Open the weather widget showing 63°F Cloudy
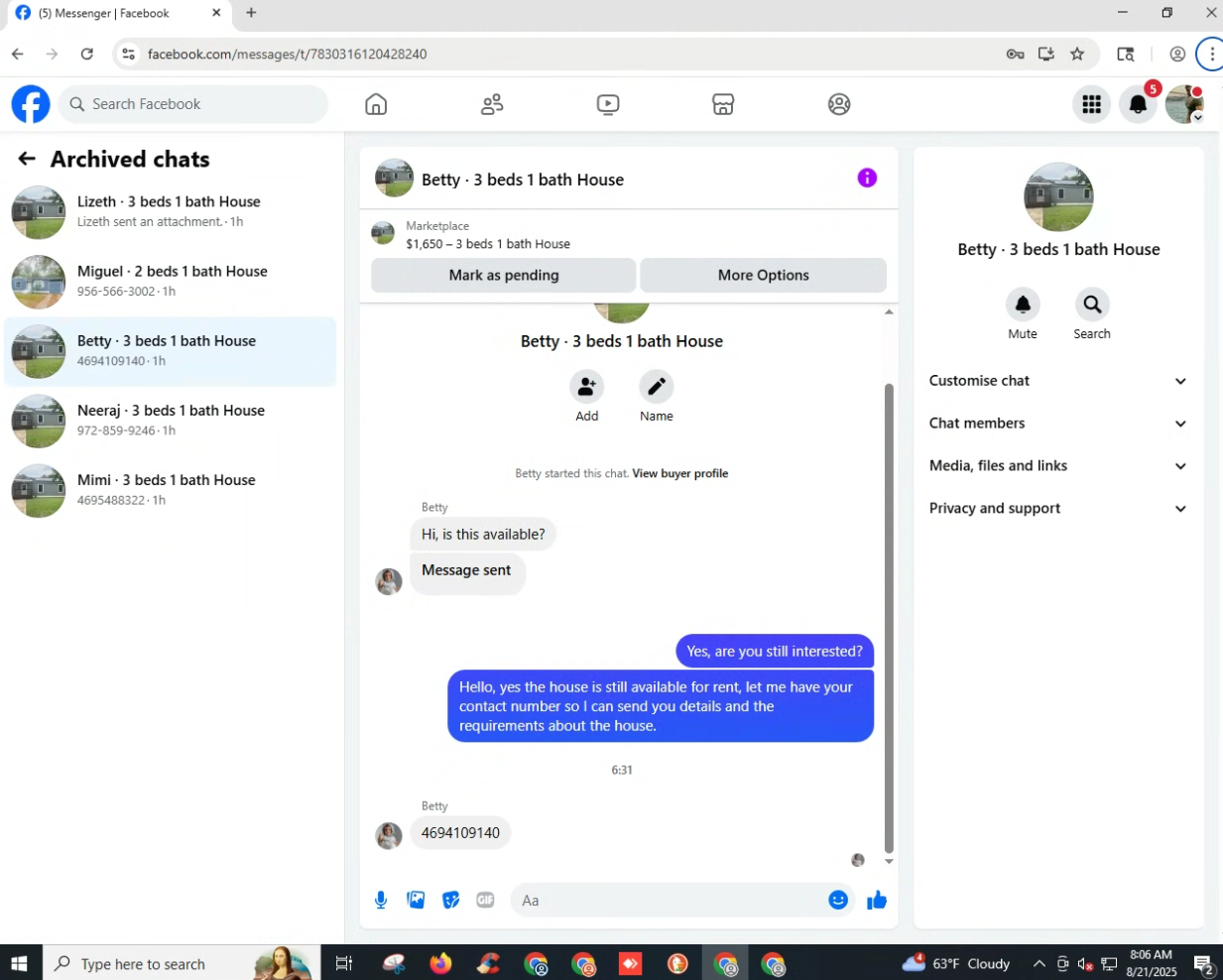Image resolution: width=1223 pixels, height=980 pixels. pyautogui.click(x=956, y=963)
